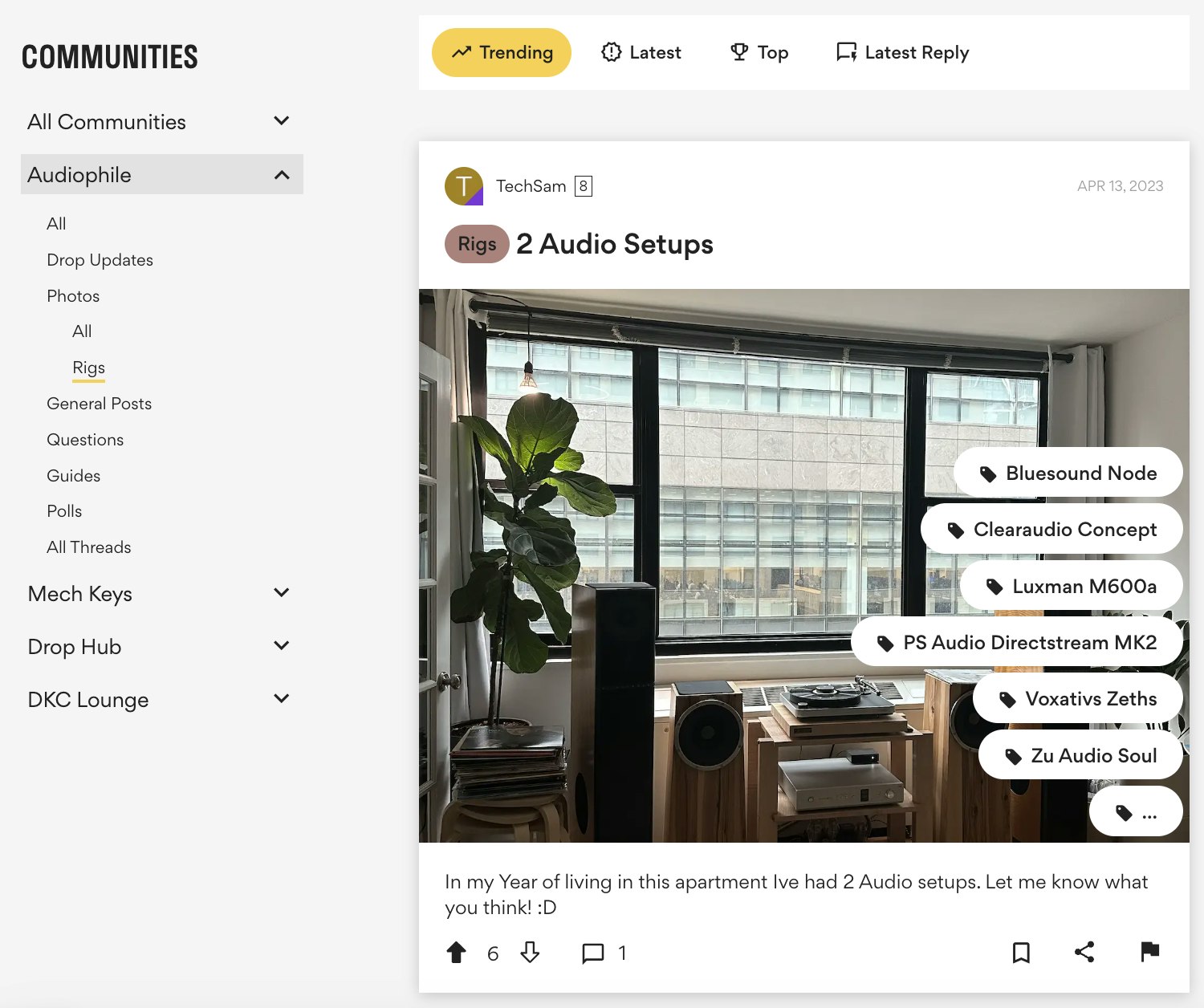Switch to the Latest tab

[x=641, y=53]
